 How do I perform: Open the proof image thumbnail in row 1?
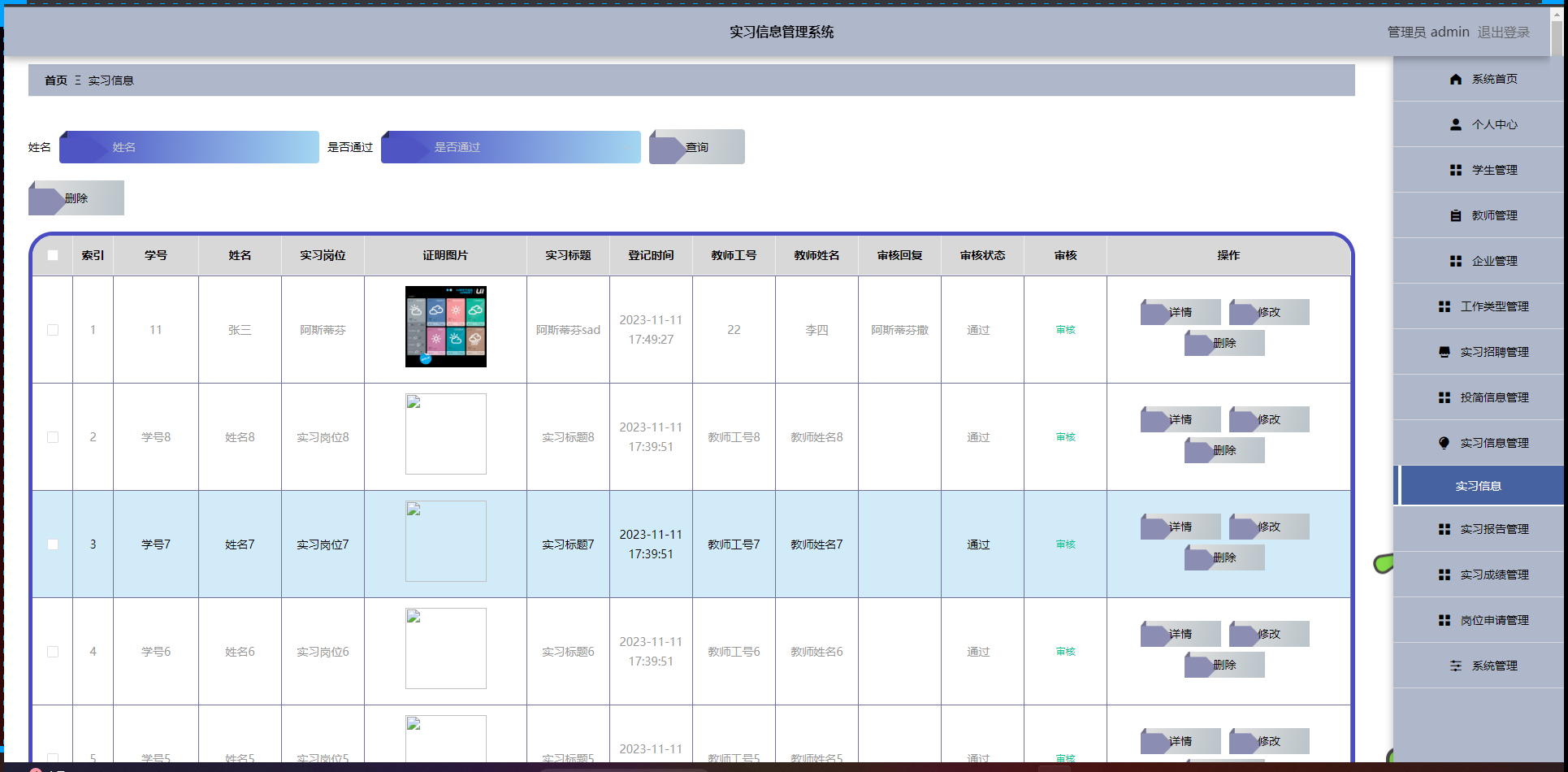tap(445, 327)
